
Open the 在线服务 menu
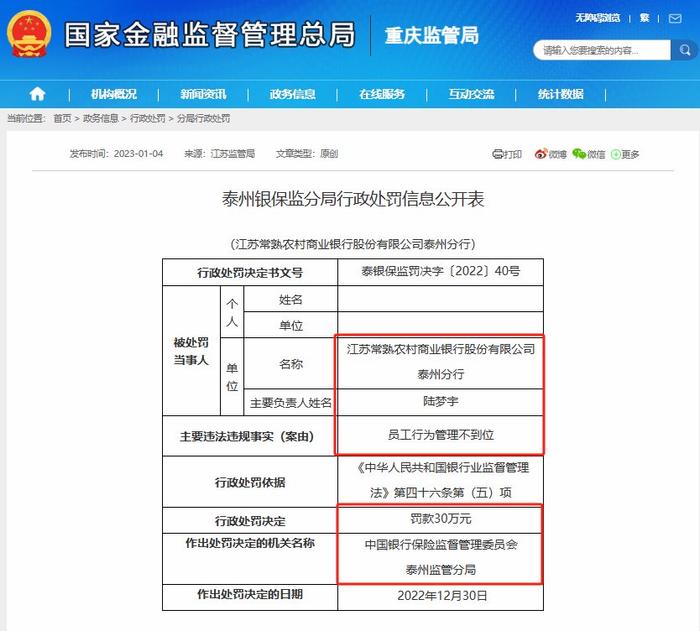click(382, 94)
